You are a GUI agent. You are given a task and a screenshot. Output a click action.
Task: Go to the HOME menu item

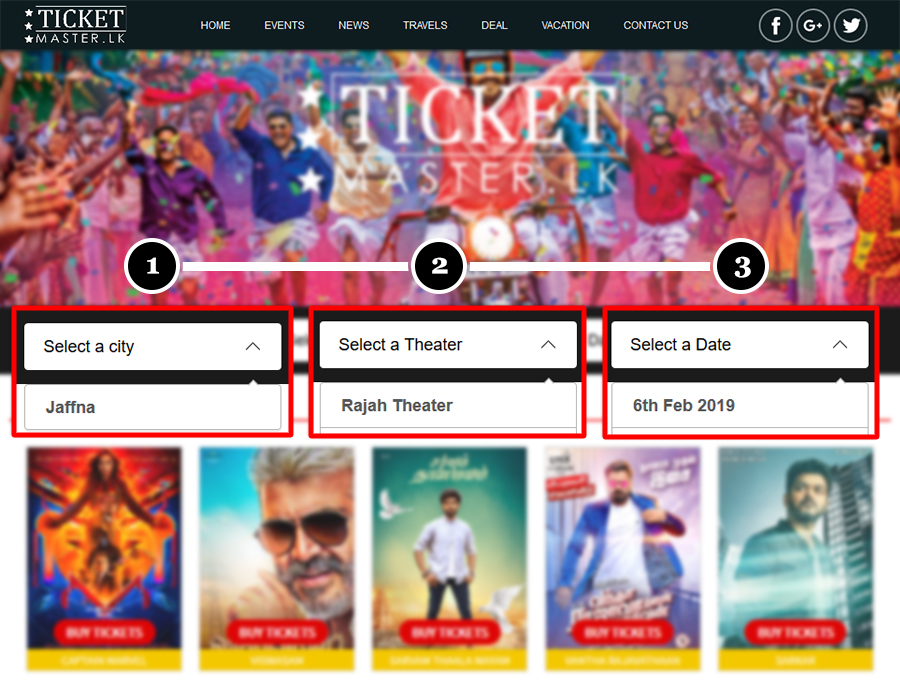point(215,25)
